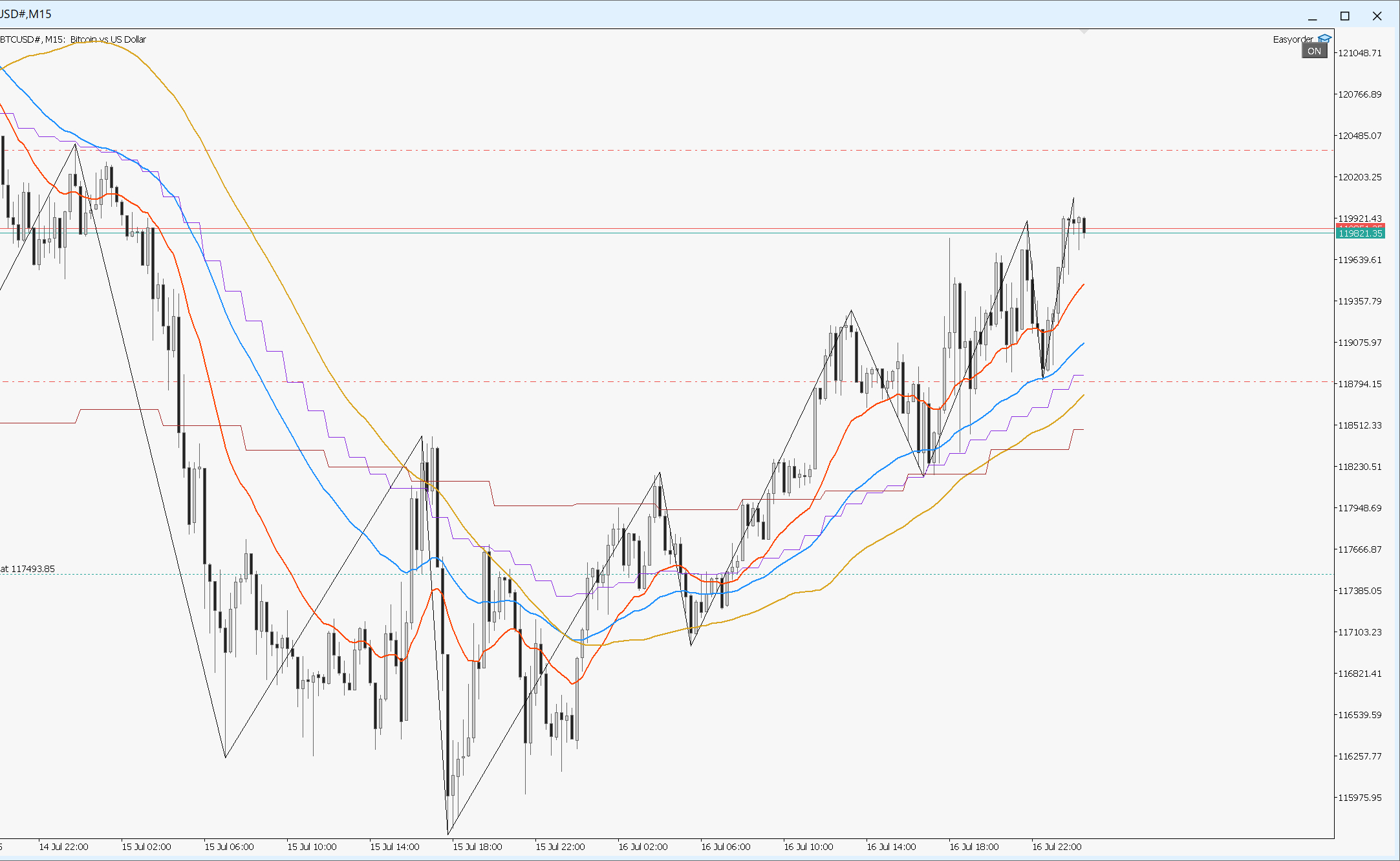The image size is (1400, 861).
Task: Close the BTCUSD chart window
Action: (x=1377, y=16)
